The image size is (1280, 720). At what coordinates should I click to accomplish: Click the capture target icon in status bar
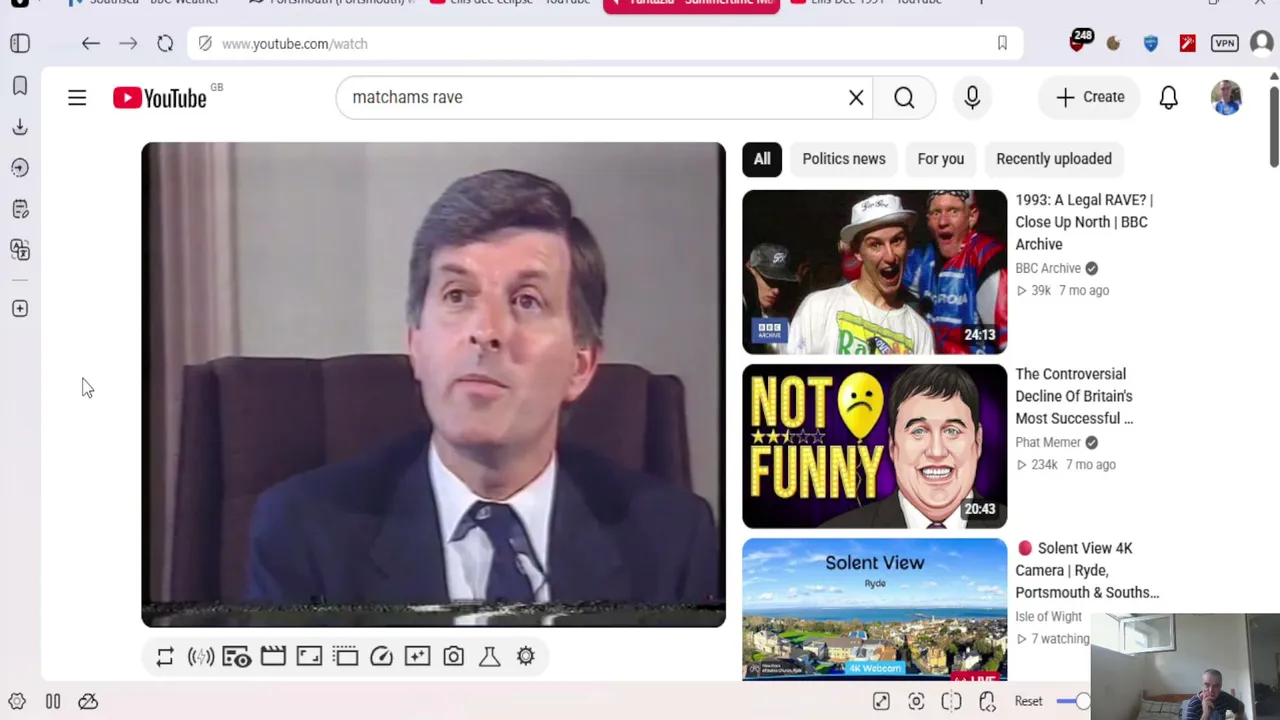[916, 701]
